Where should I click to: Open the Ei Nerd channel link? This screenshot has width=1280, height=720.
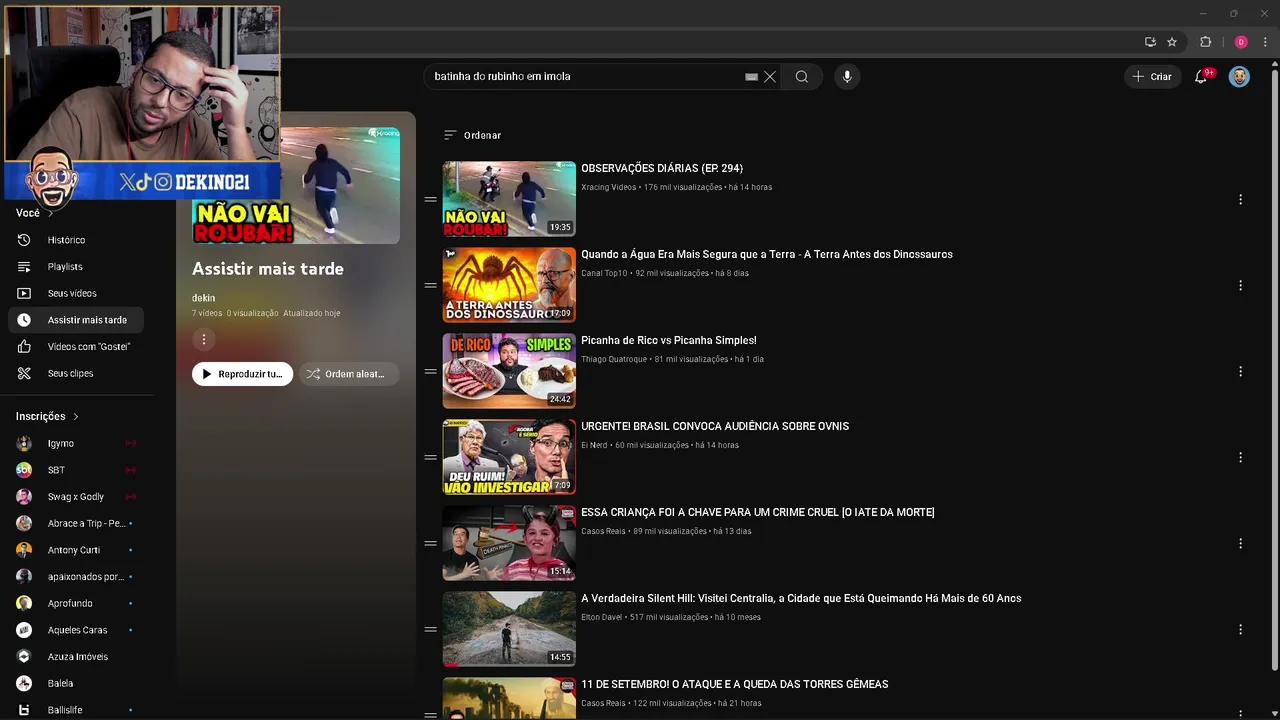(594, 446)
